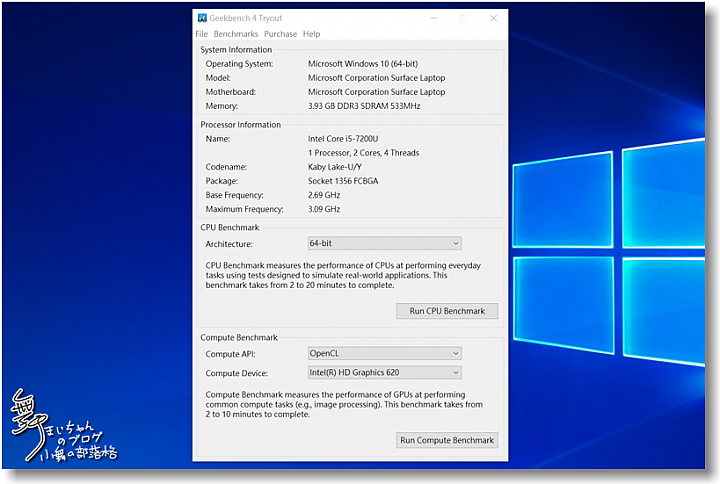Click the 3.93 GB DDR3 SDRAM memory value
720x484 pixels.
364,106
